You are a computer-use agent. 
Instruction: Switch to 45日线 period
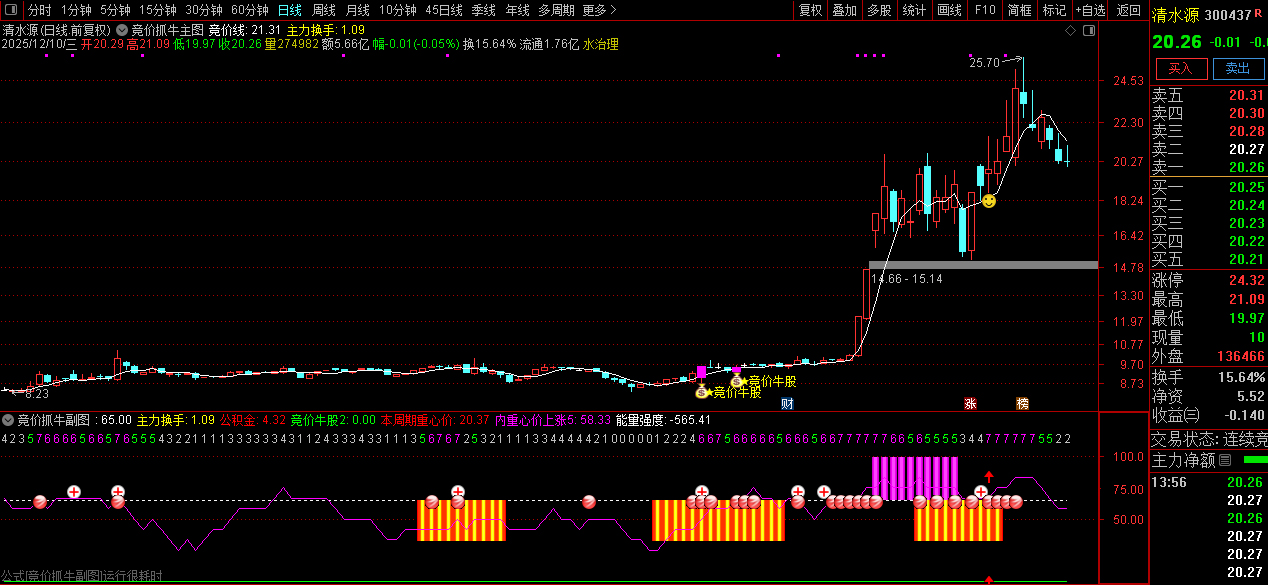443,10
